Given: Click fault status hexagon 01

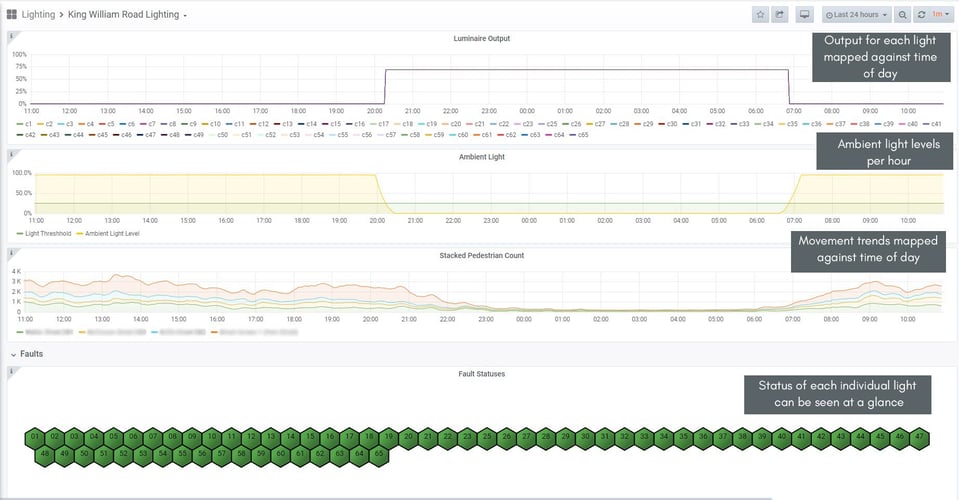Looking at the screenshot, I should click(x=35, y=437).
